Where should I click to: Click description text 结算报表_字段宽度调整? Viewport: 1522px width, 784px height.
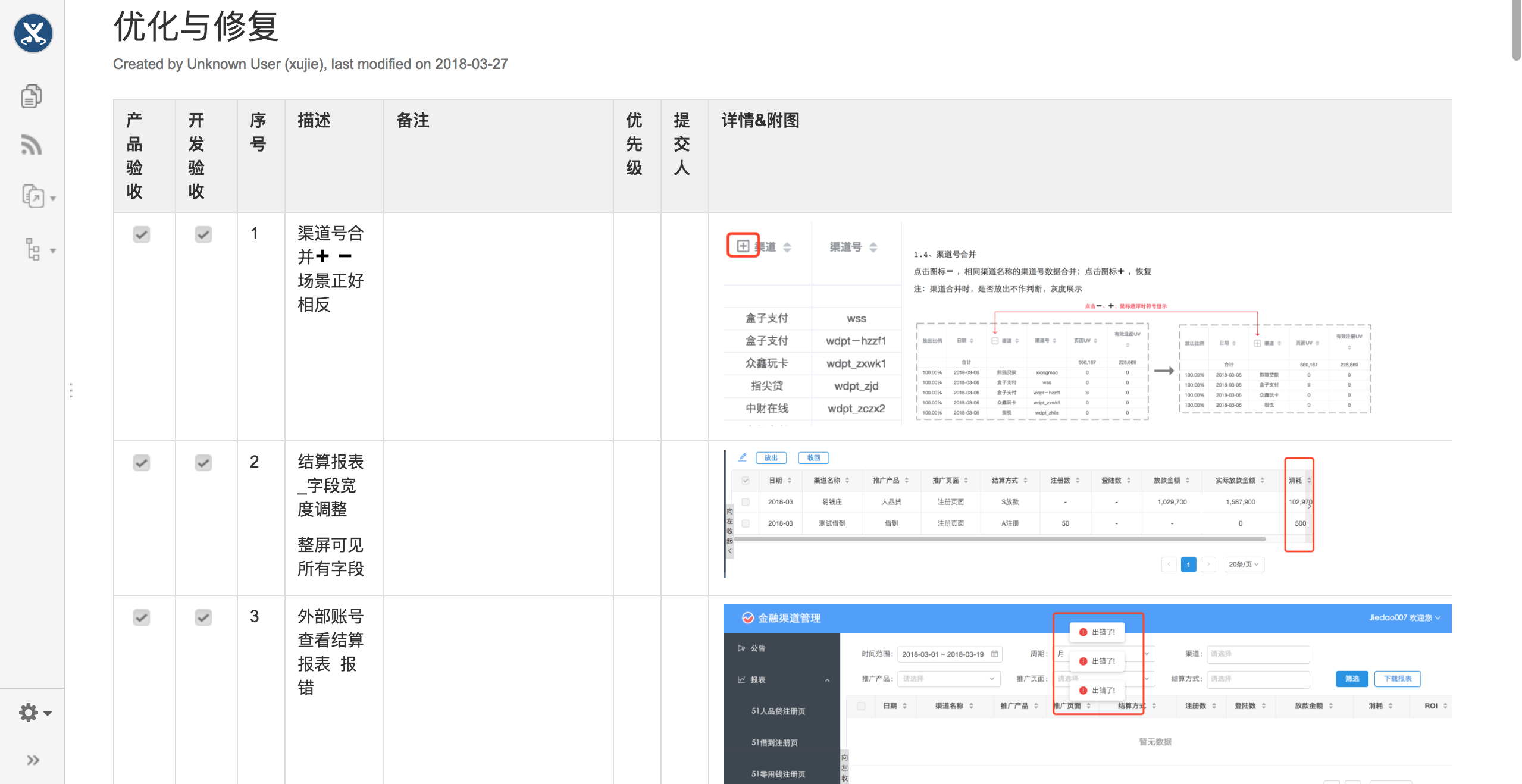[x=331, y=485]
